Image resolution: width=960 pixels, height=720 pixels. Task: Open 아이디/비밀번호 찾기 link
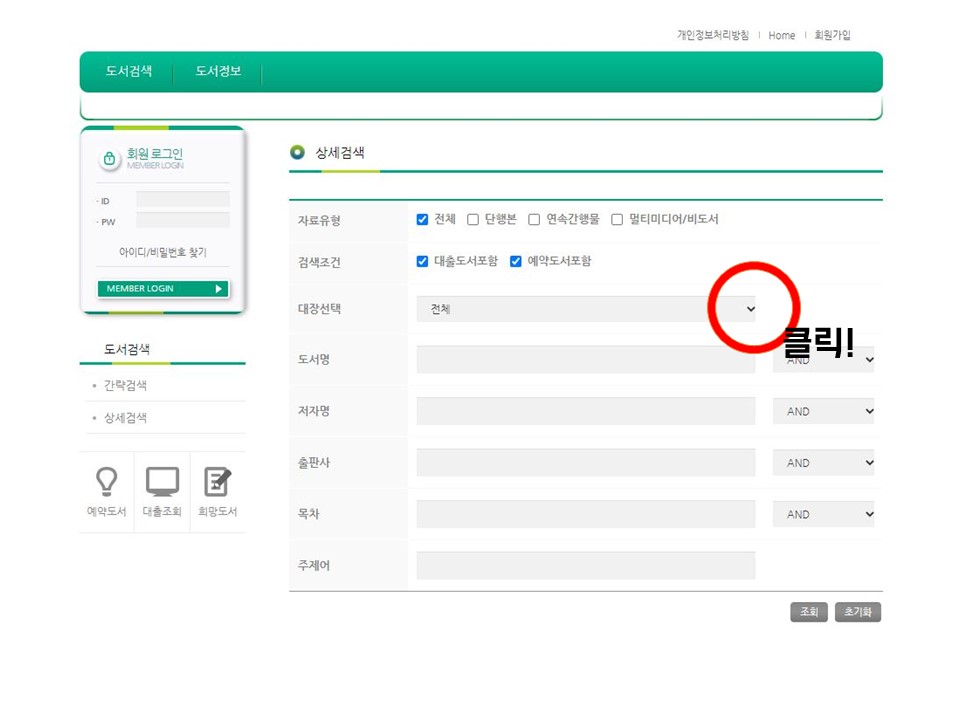(x=163, y=253)
